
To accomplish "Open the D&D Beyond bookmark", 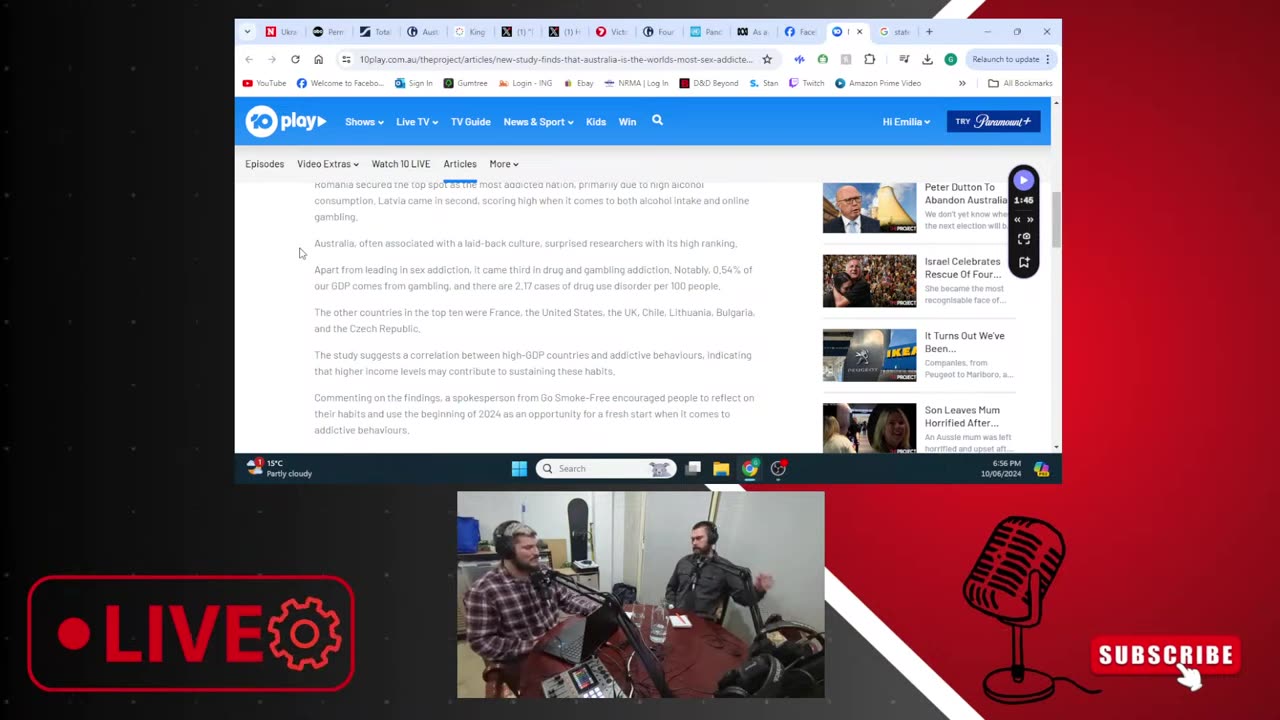I will click(708, 83).
